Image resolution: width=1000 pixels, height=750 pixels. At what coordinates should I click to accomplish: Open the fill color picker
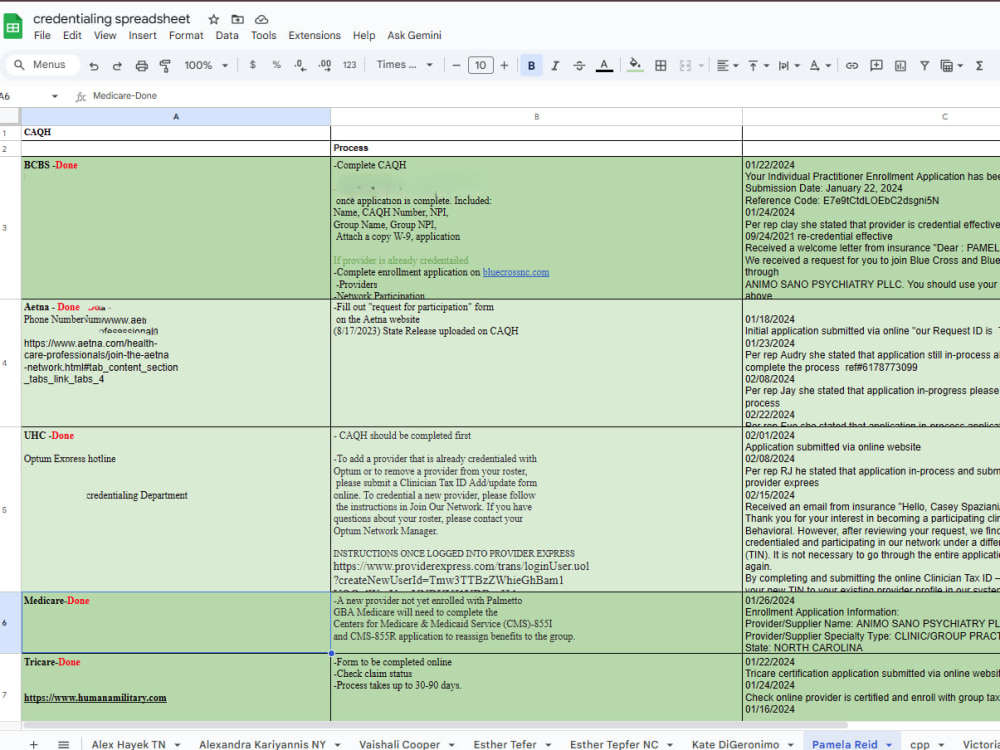(x=635, y=65)
